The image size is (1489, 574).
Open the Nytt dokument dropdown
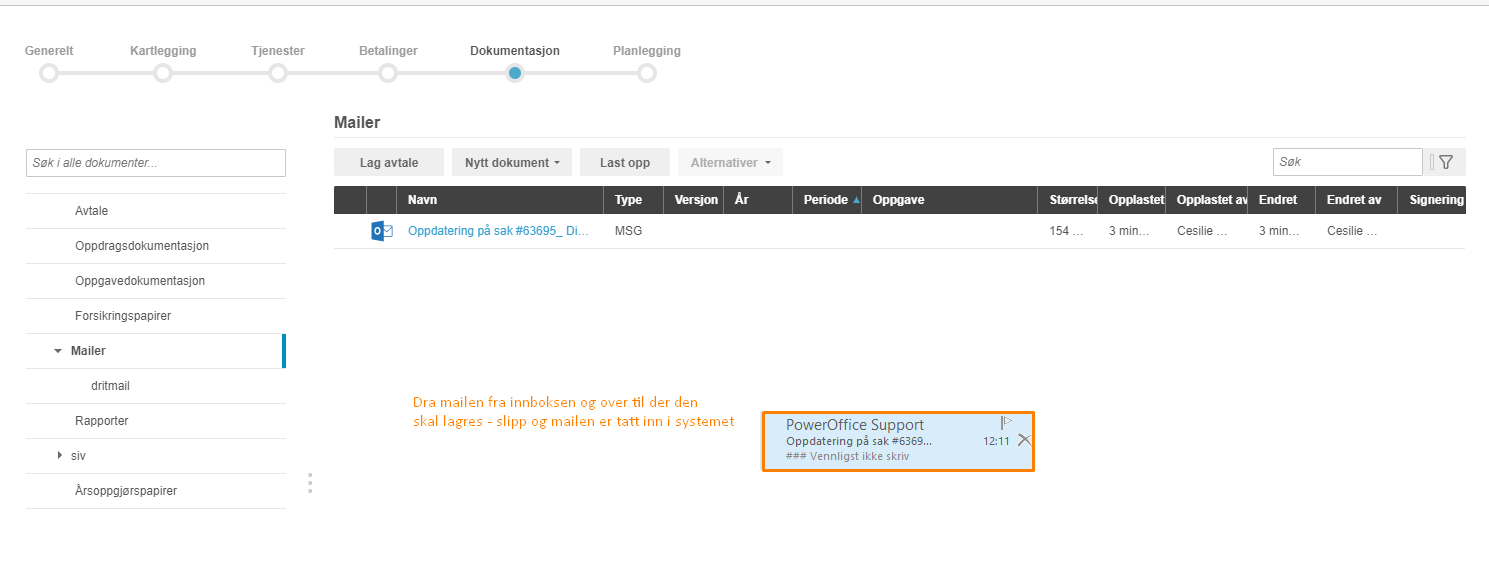point(512,162)
